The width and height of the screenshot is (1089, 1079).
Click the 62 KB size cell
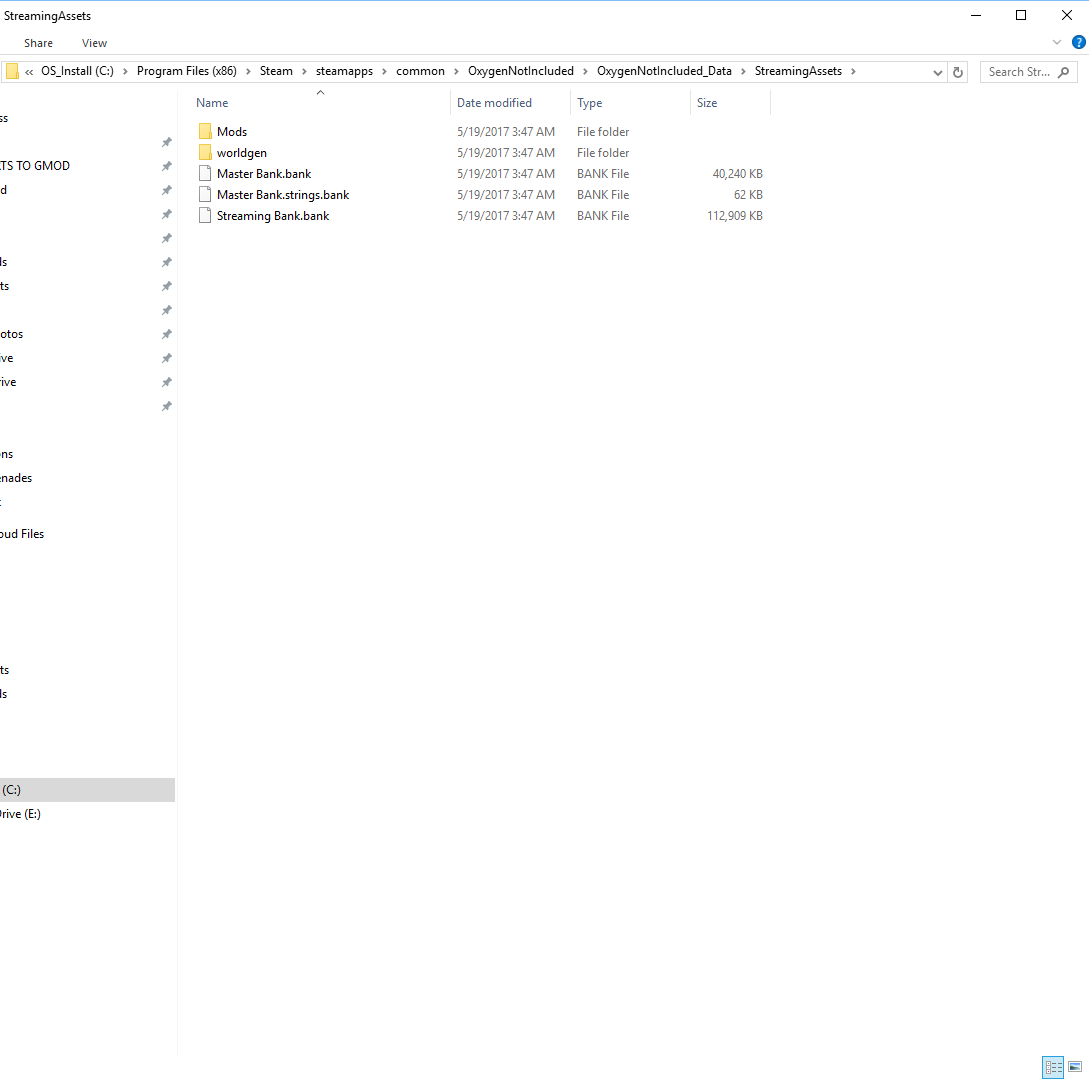pos(748,194)
